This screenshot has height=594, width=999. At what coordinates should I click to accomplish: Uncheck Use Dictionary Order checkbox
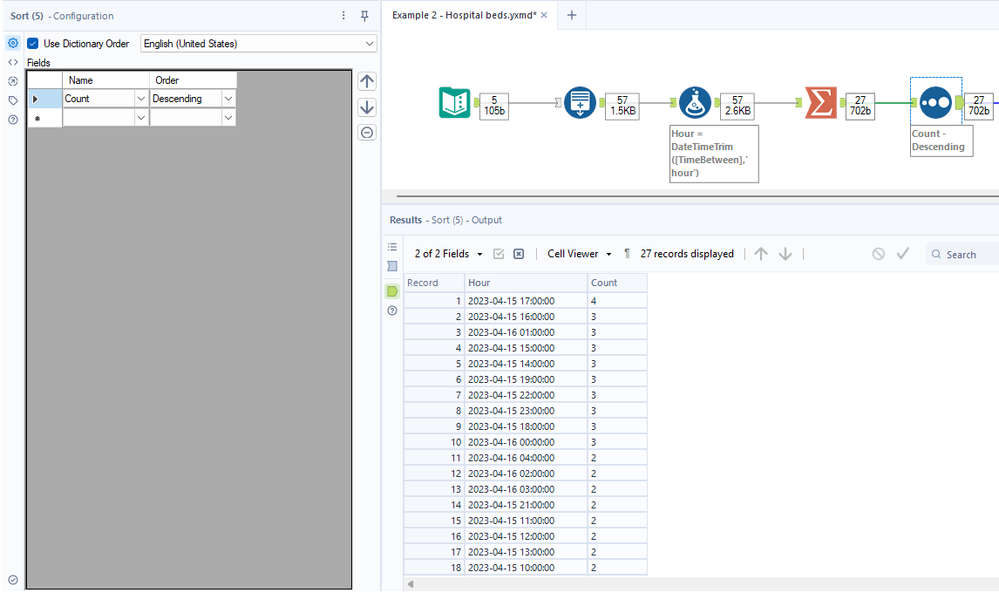click(33, 44)
